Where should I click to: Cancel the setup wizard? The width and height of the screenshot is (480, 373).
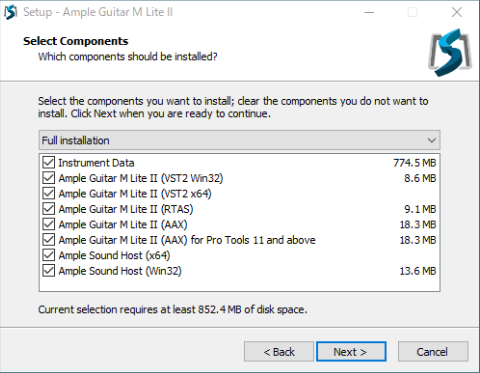click(x=433, y=351)
